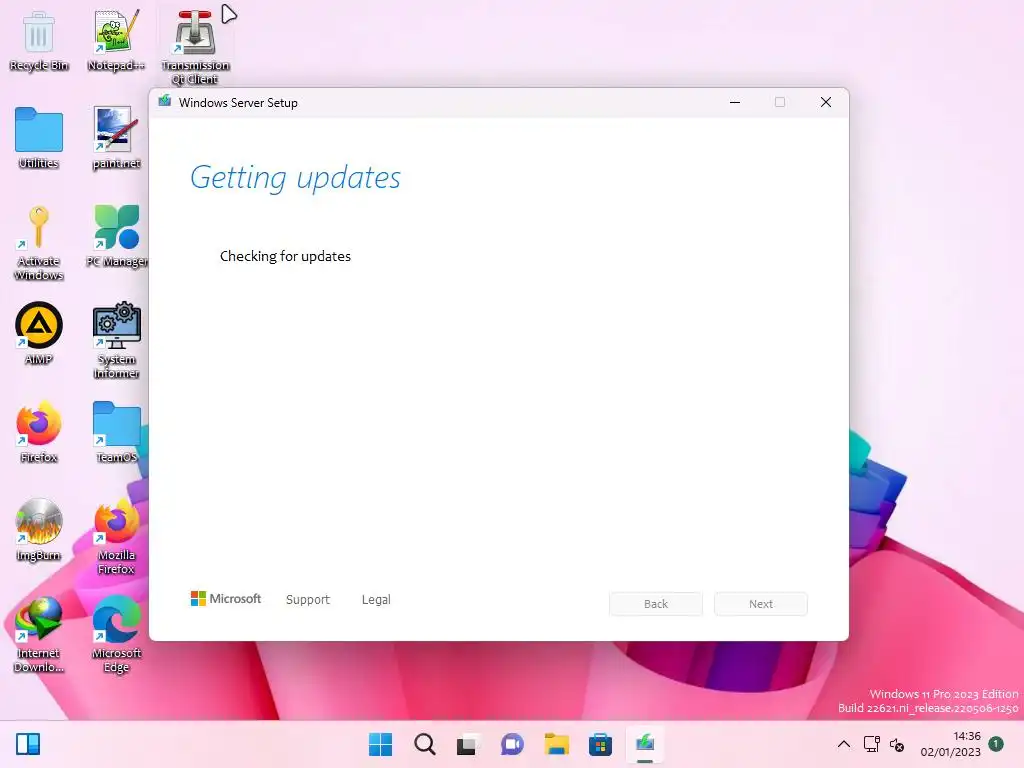Open the Mozilla Firefox shortcut

[x=116, y=536]
